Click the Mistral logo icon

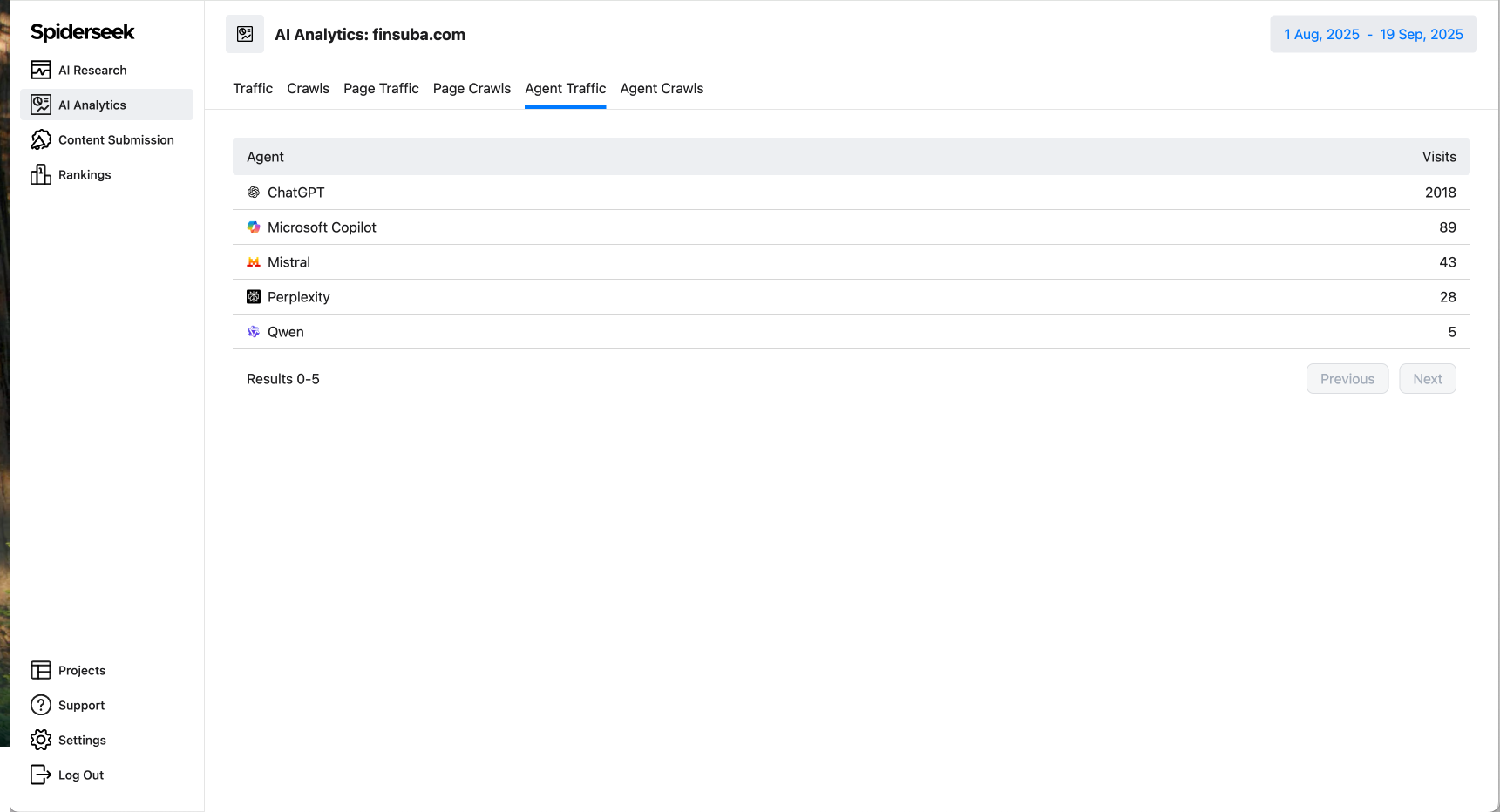coord(254,262)
